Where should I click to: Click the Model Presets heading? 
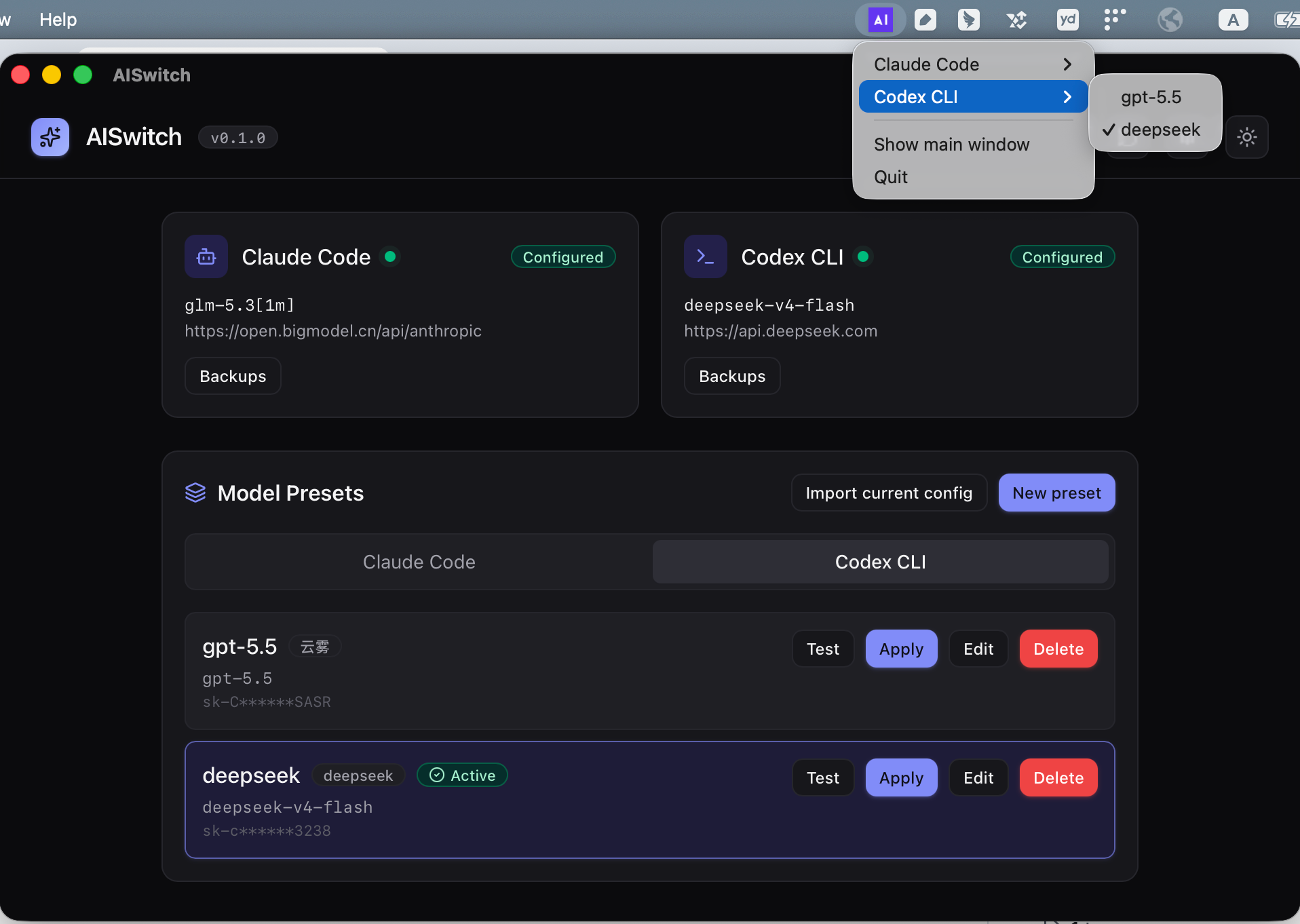point(290,493)
